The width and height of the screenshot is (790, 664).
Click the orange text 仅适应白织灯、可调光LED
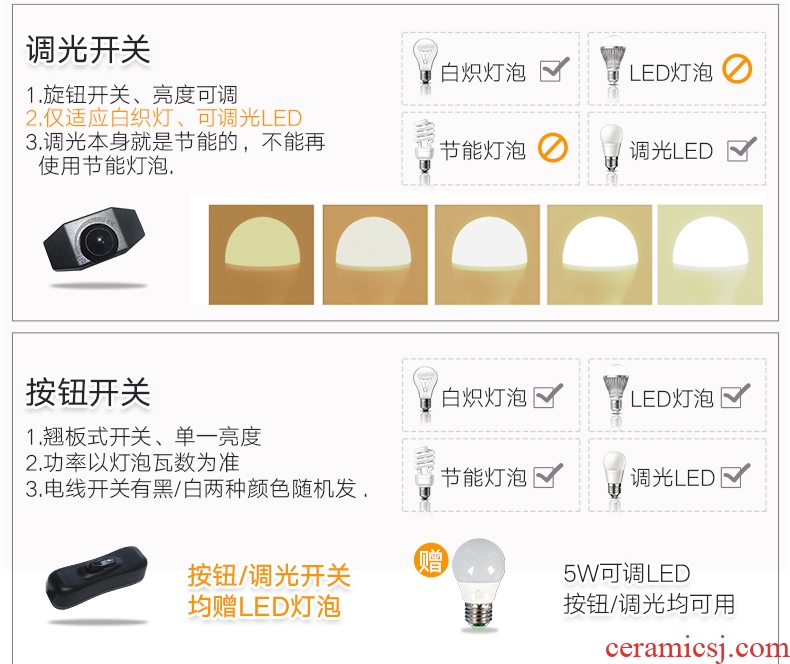point(164,118)
